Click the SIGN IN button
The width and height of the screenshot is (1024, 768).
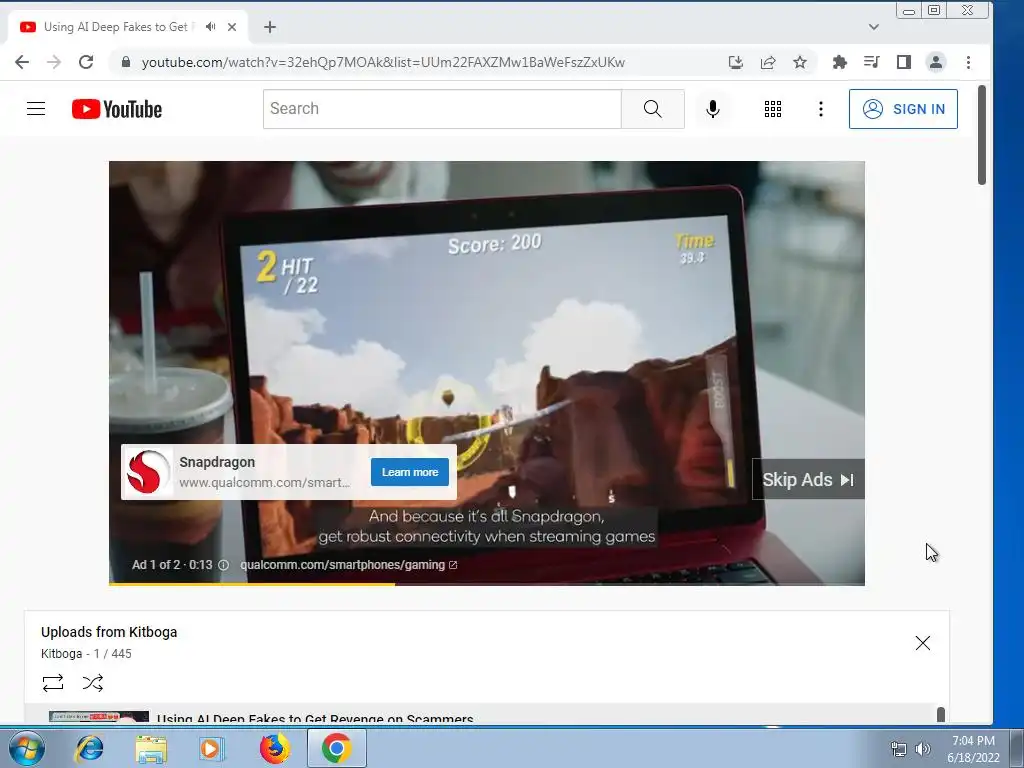click(903, 109)
